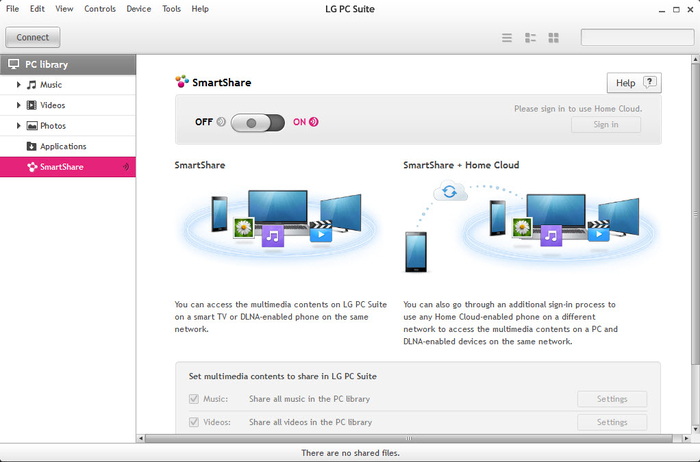Viewport: 700px width, 462px height.
Task: Click the Sign in button
Action: coord(606,125)
